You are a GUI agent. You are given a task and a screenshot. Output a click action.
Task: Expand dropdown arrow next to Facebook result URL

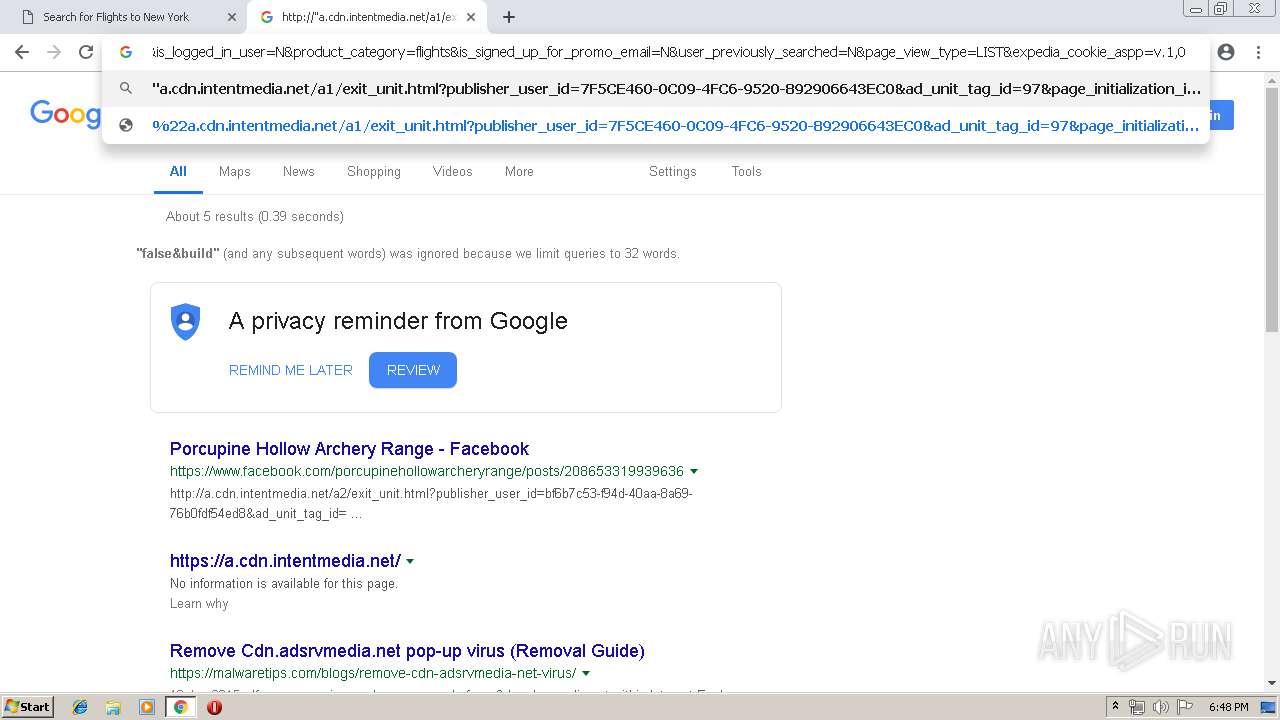pyautogui.click(x=694, y=472)
